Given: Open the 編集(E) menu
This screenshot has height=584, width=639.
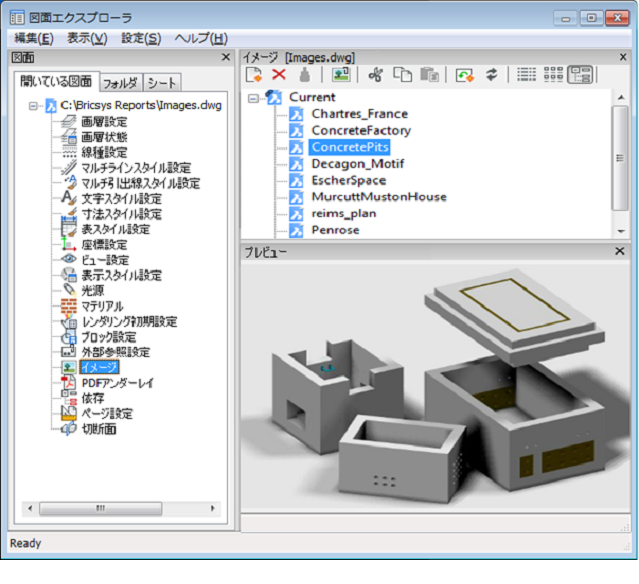Looking at the screenshot, I should [x=34, y=39].
